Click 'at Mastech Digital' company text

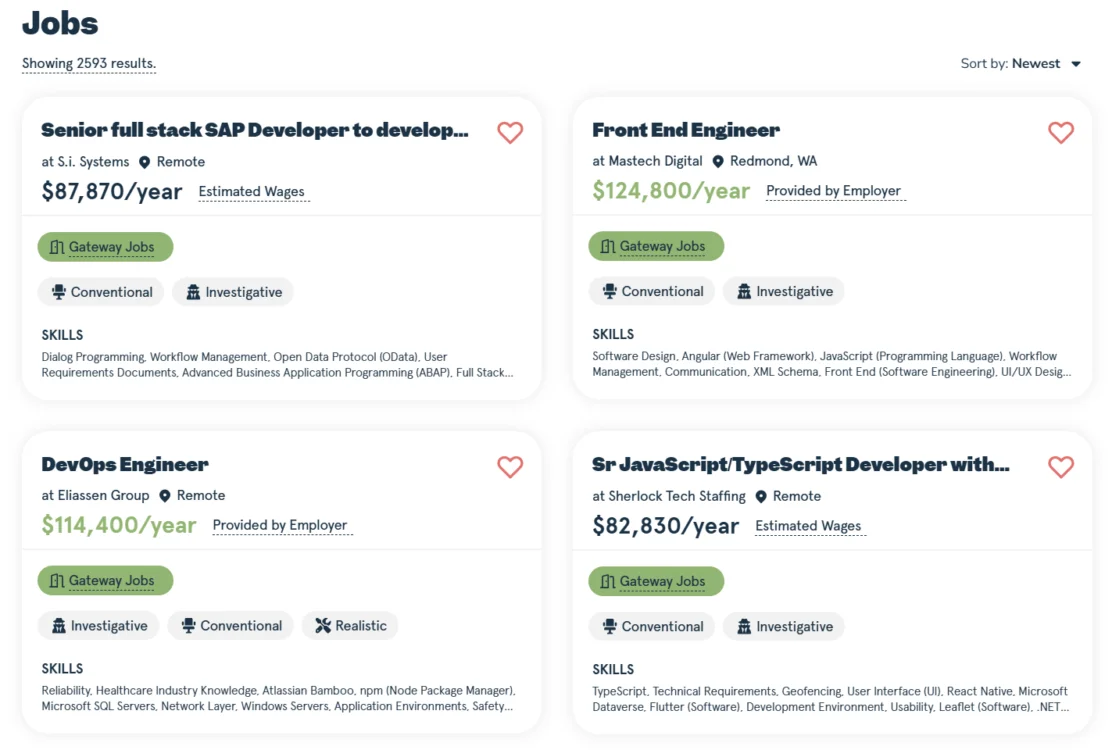pos(647,161)
